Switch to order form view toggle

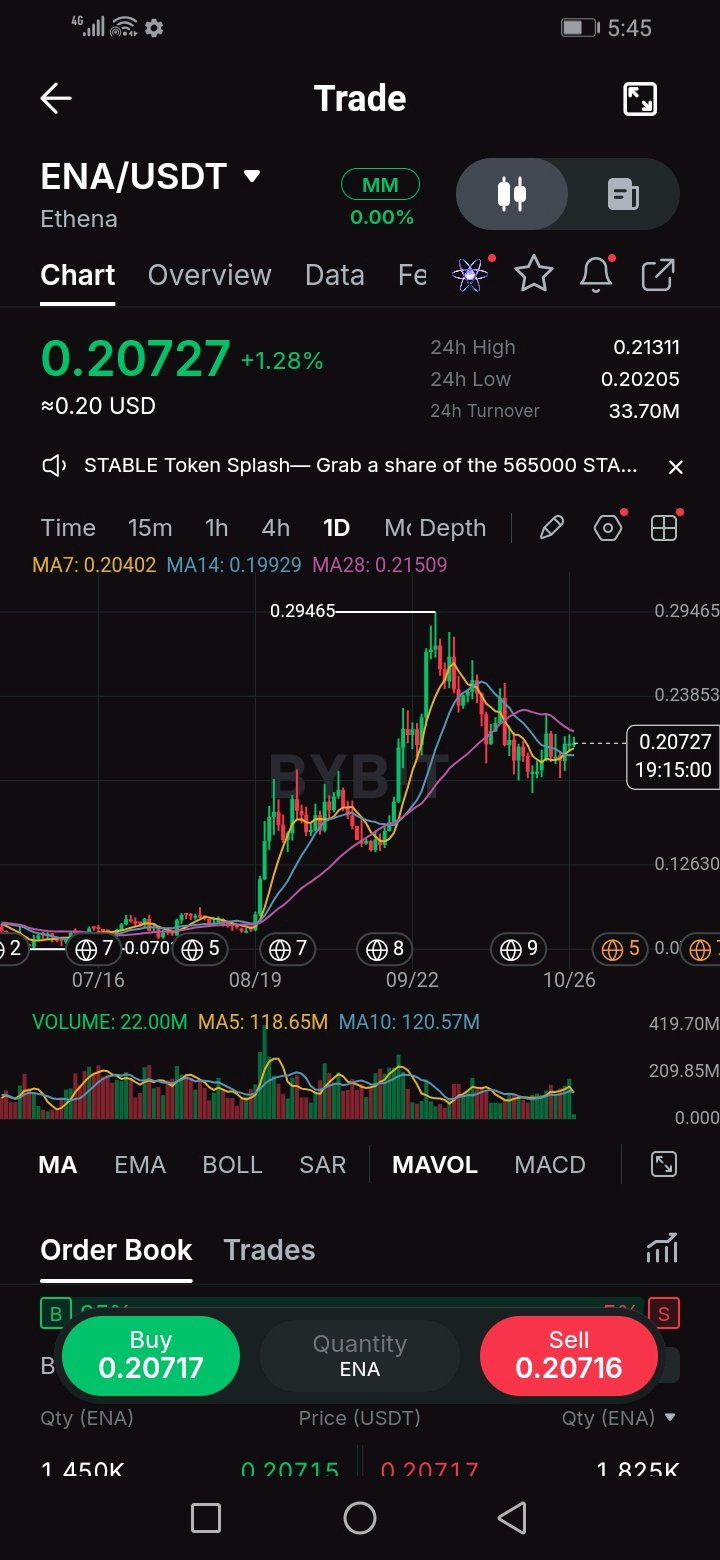[623, 194]
